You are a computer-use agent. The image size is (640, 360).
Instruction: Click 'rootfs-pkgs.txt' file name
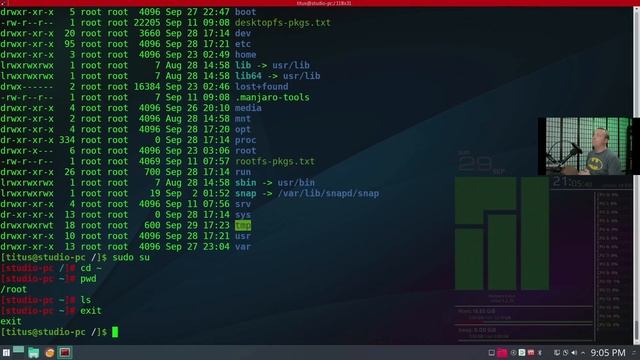pyautogui.click(x=275, y=161)
